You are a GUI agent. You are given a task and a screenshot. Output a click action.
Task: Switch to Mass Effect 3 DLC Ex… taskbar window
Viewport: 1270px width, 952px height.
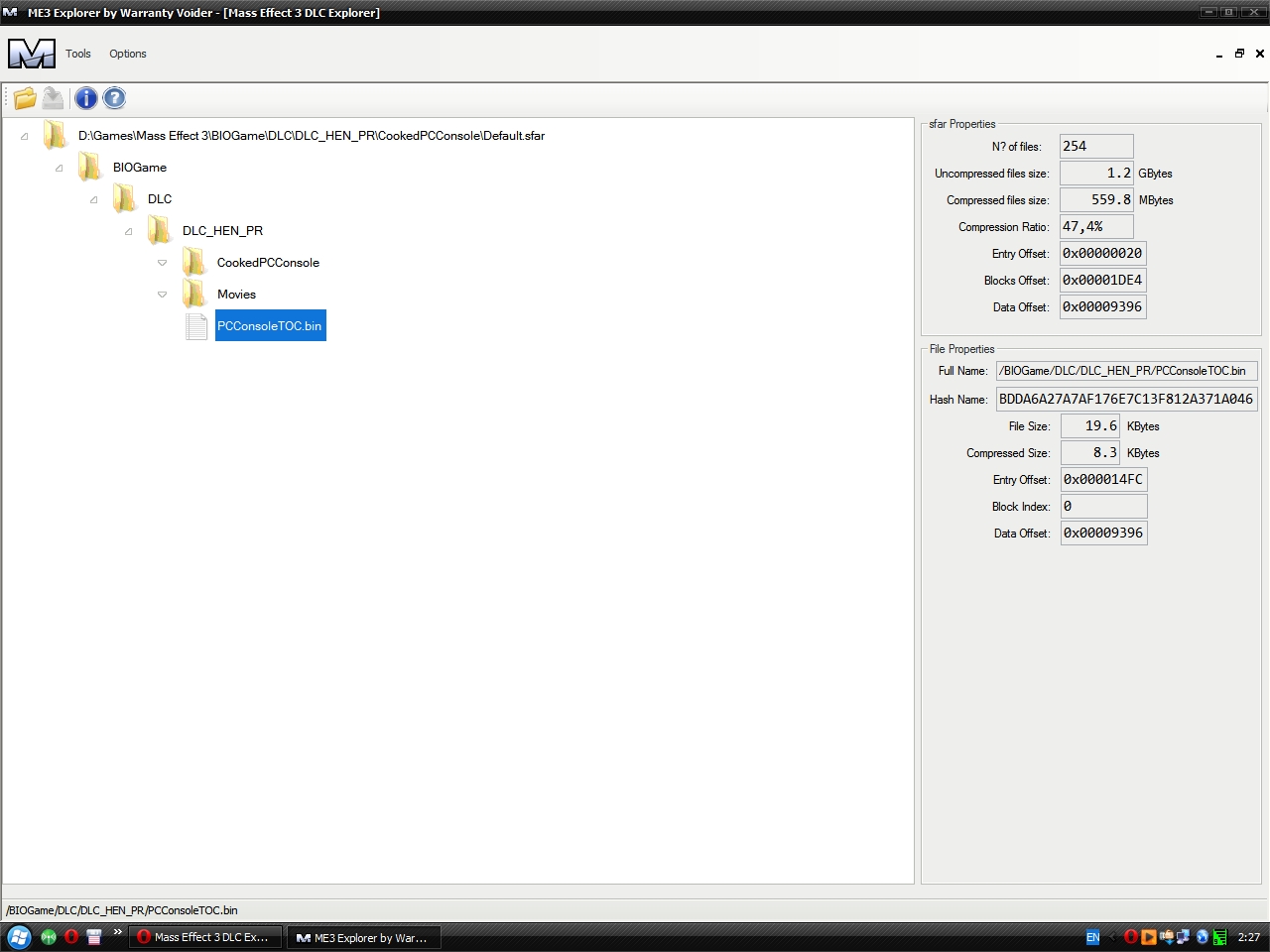click(204, 937)
